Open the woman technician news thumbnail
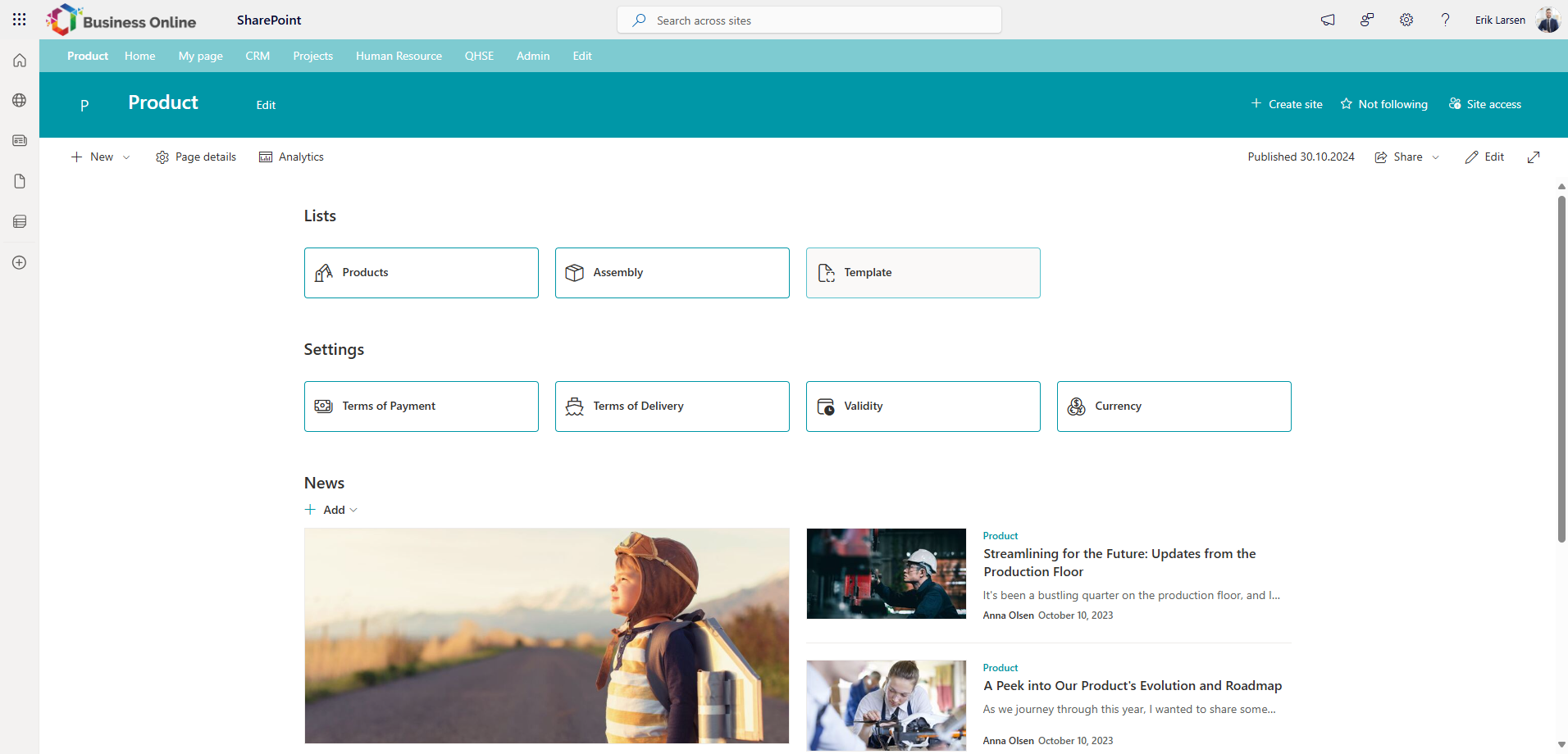 887,706
